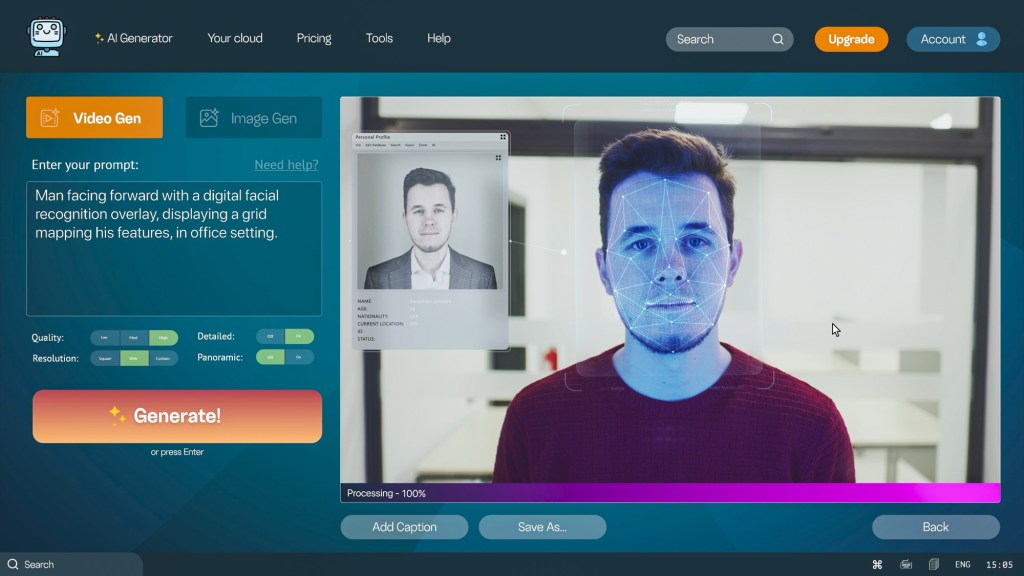Click the Account user avatar icon
The height and width of the screenshot is (576, 1024).
[981, 39]
